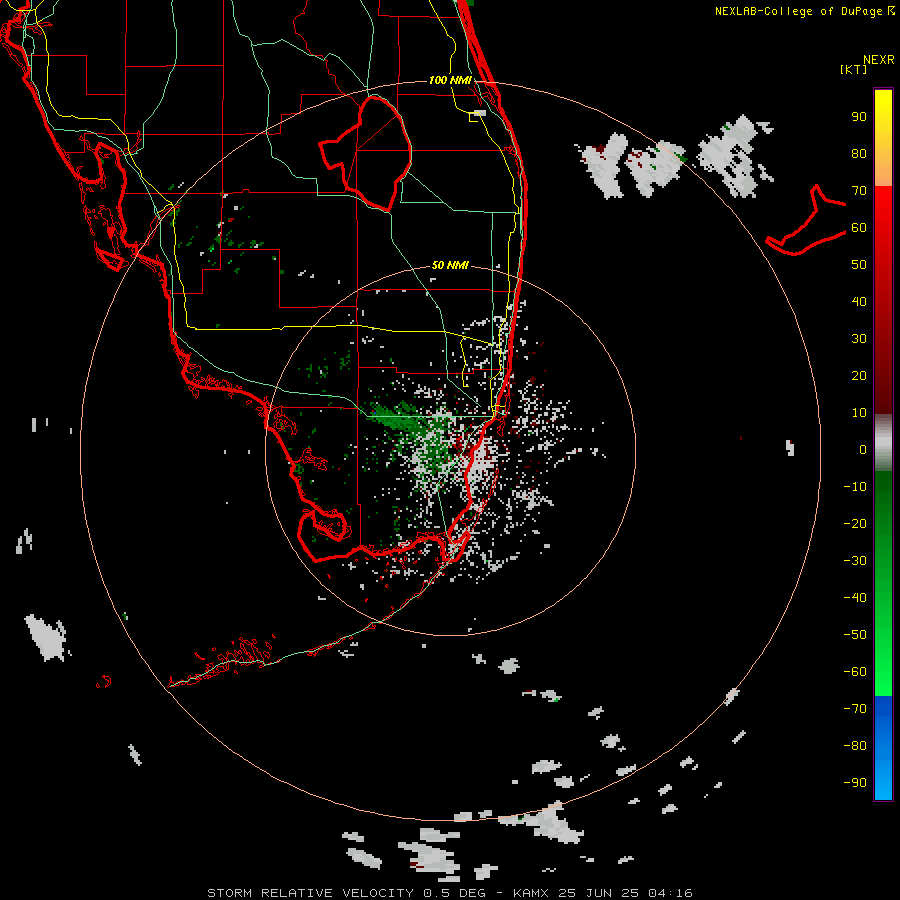Click the -40 knot scale label
Screen dimensions: 900x900
(x=855, y=598)
